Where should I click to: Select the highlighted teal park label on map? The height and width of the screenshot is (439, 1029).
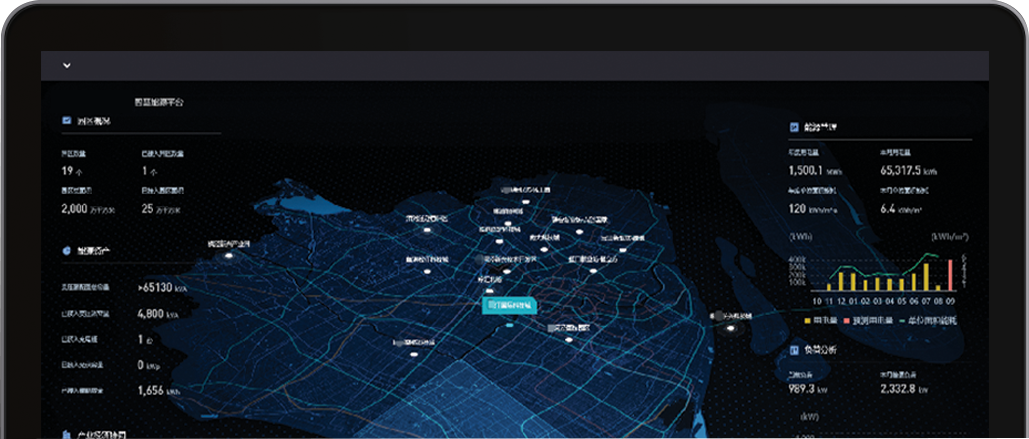click(510, 305)
